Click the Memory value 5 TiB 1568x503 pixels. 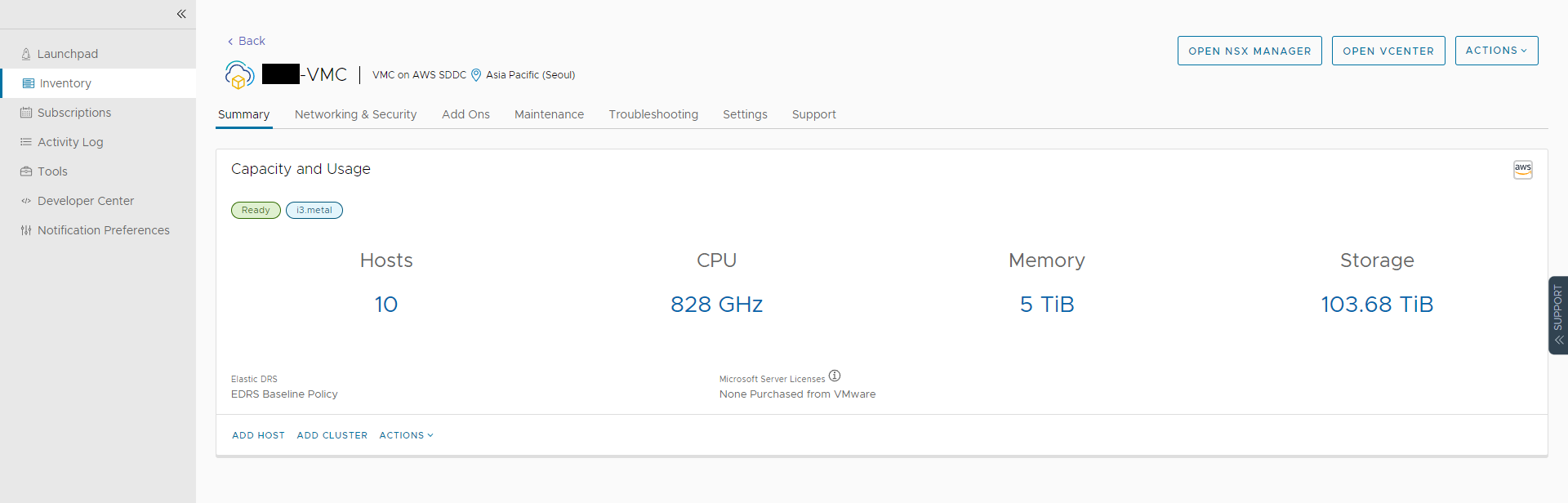tap(1047, 305)
